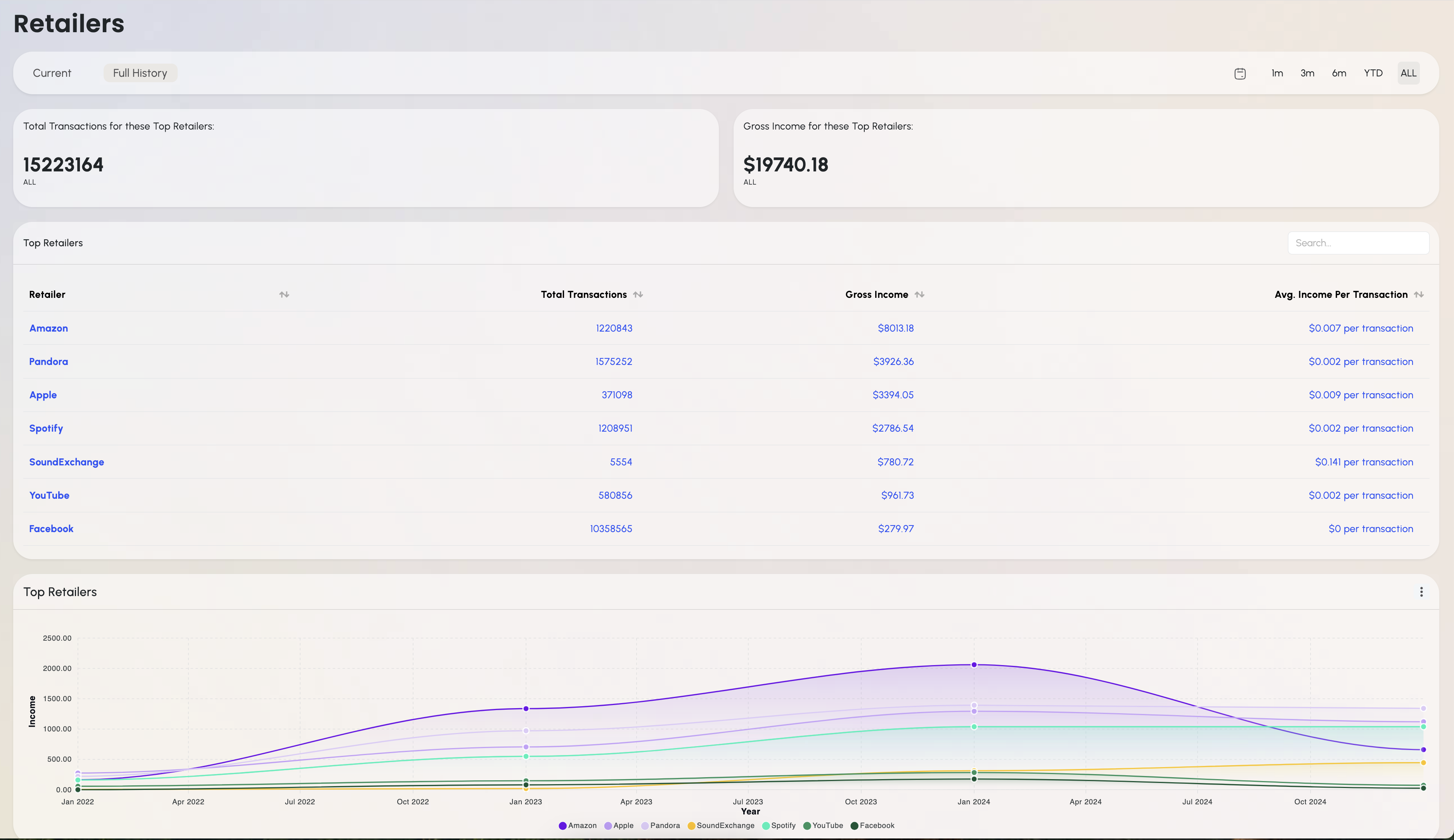The width and height of the screenshot is (1454, 840).
Task: Sort by Retailer column arrows
Action: point(284,294)
